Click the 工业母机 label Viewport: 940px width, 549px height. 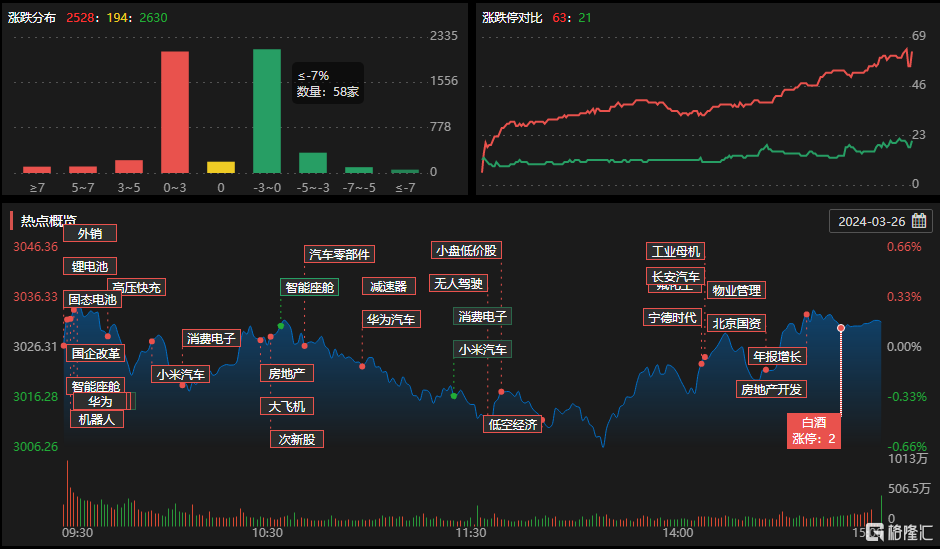pyautogui.click(x=676, y=251)
